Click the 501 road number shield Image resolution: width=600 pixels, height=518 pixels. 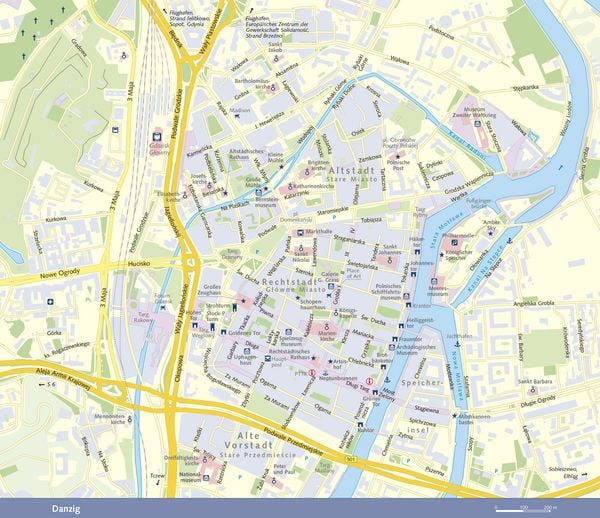coord(349,459)
